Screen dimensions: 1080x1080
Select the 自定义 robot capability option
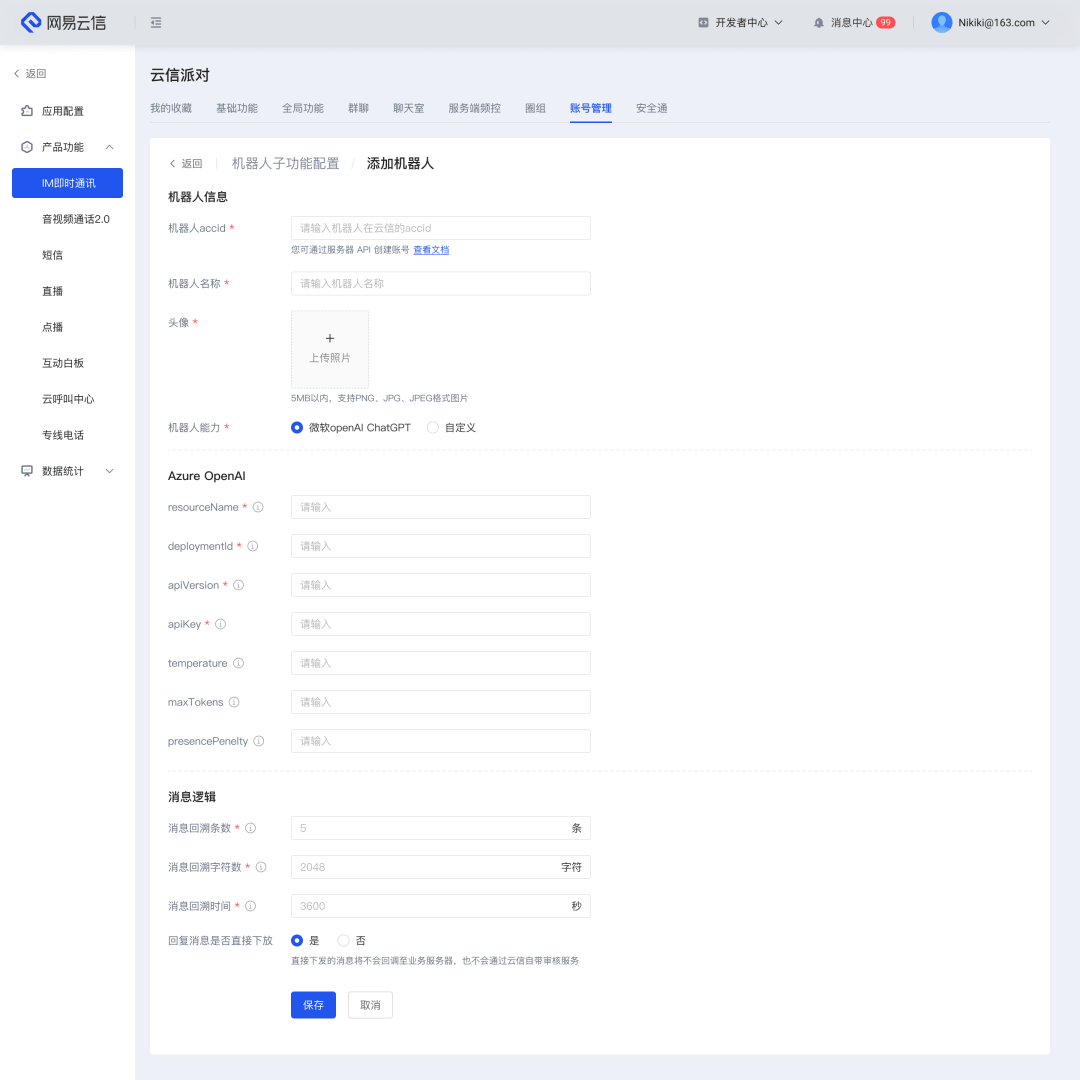[432, 427]
